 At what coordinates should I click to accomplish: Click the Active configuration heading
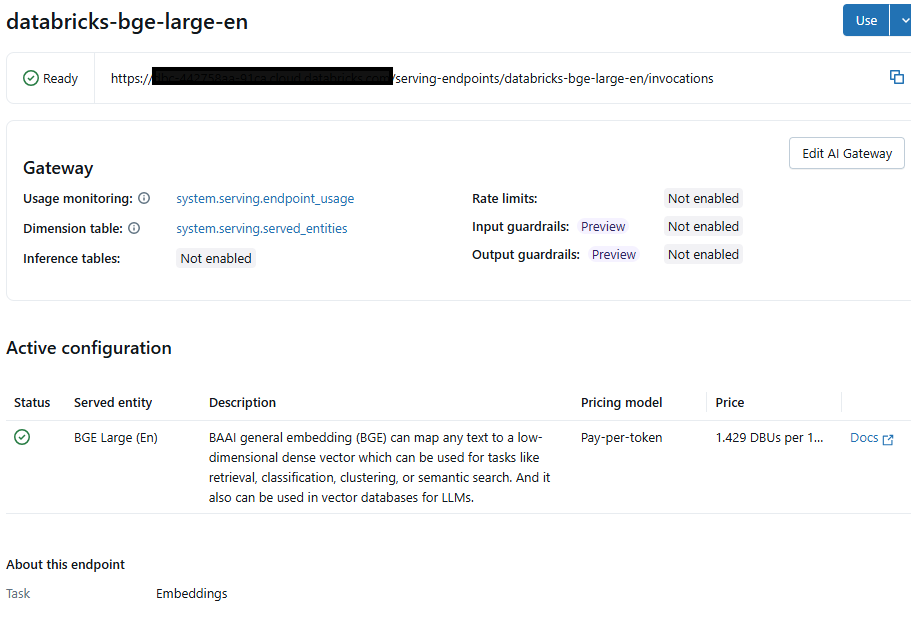pyautogui.click(x=89, y=348)
